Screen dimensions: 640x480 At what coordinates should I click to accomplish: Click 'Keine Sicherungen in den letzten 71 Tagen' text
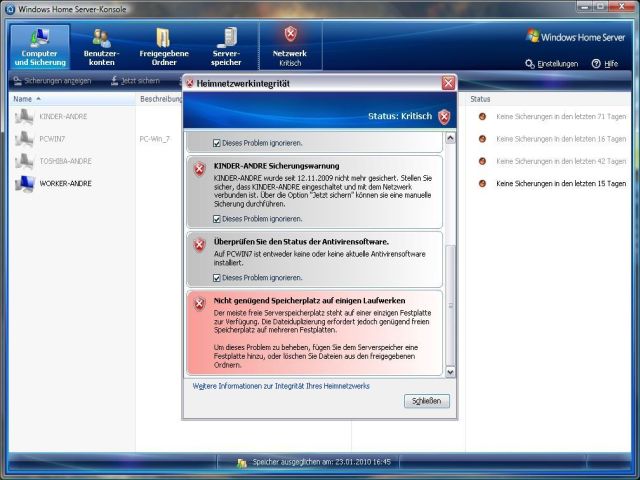[561, 117]
